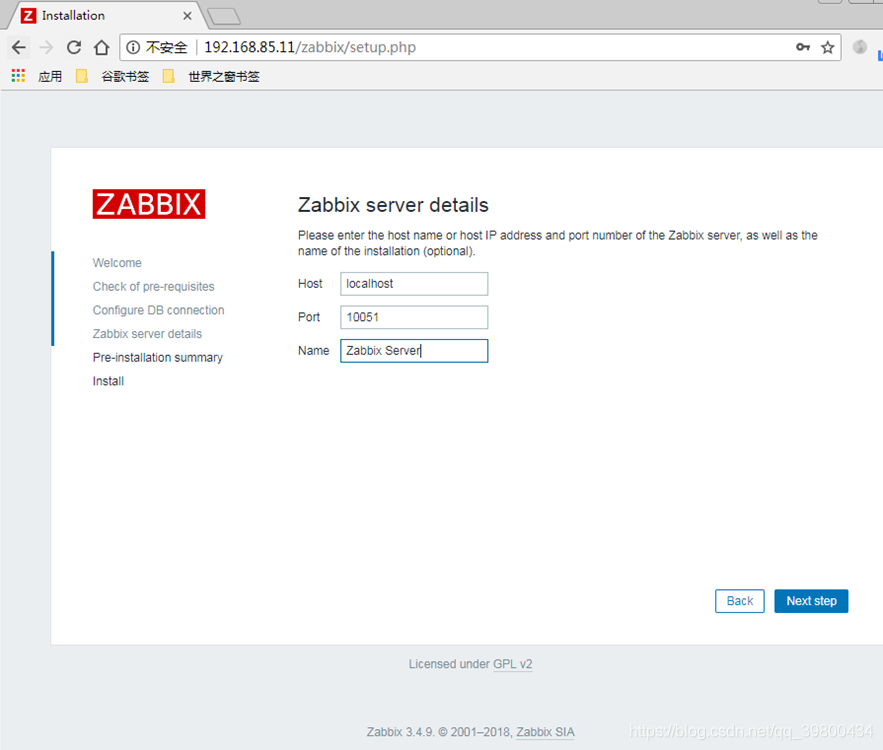
Task: Click the Name label
Action: coord(313,351)
